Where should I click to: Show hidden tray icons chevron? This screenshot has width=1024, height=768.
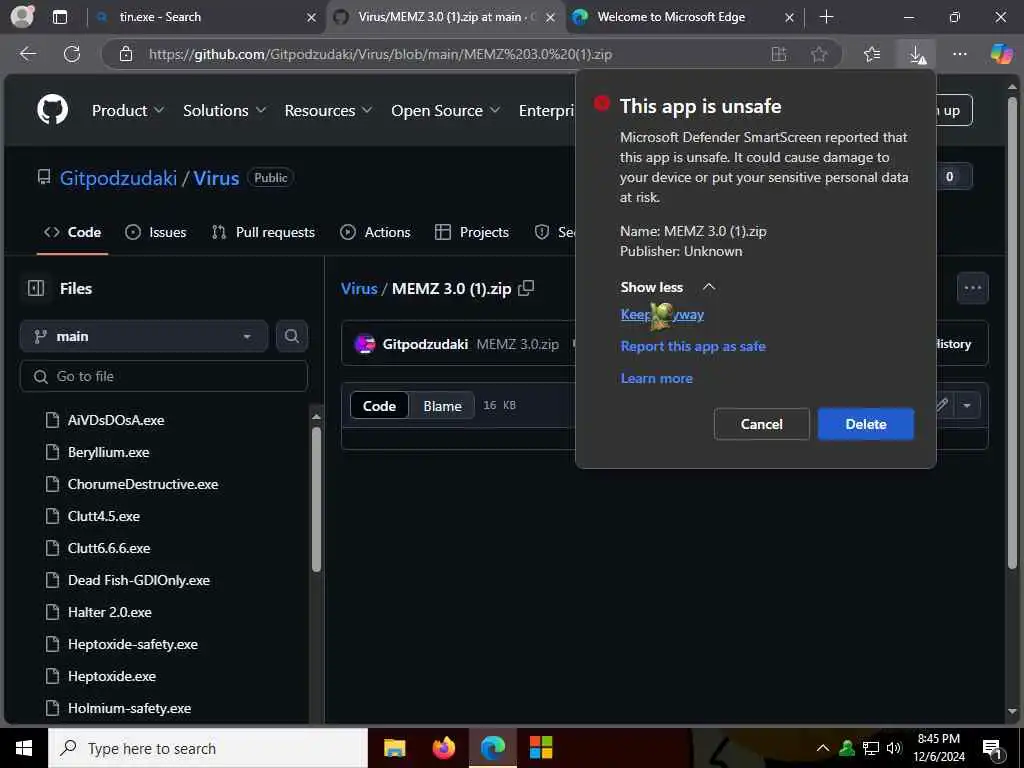[823, 748]
